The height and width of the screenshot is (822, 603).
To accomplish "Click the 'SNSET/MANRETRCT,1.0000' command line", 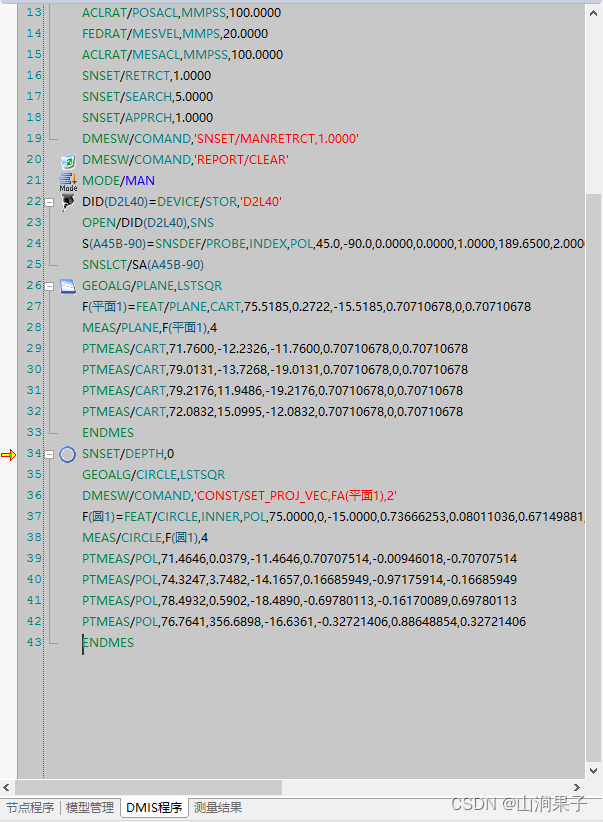I will coord(220,138).
